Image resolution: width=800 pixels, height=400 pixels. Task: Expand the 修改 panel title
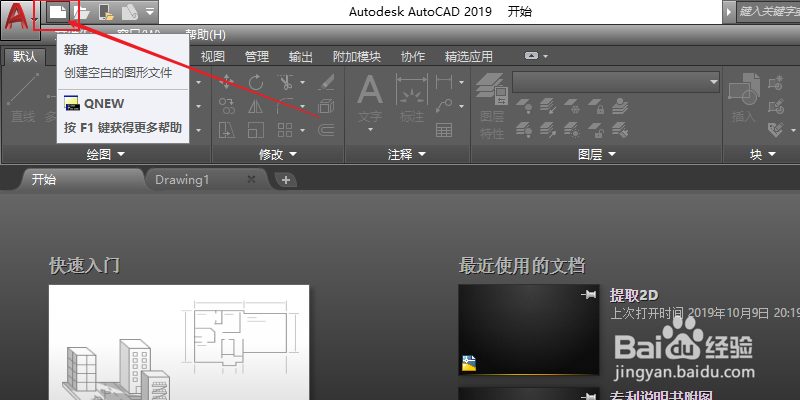click(x=278, y=154)
